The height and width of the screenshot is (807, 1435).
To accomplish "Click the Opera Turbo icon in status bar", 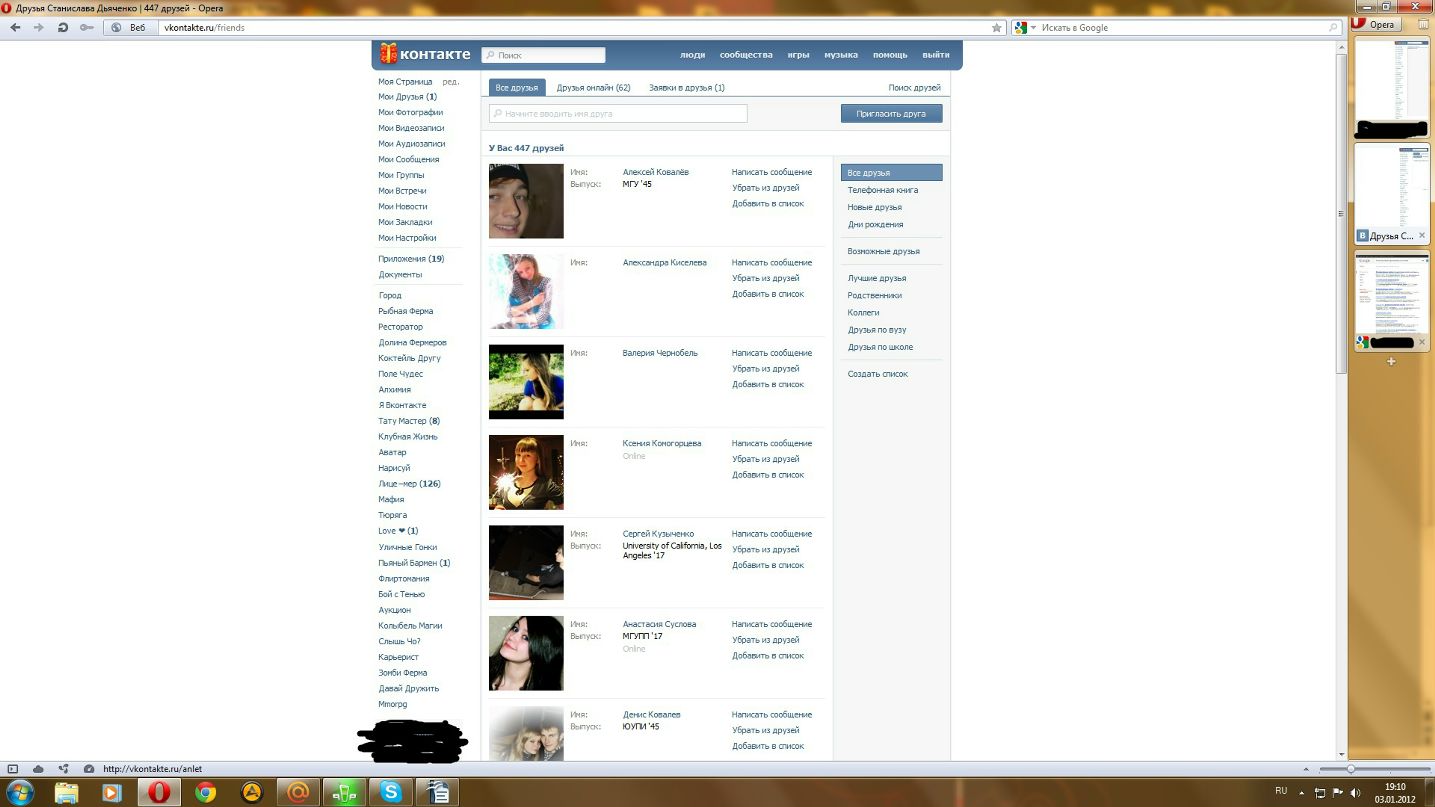I will tap(89, 769).
